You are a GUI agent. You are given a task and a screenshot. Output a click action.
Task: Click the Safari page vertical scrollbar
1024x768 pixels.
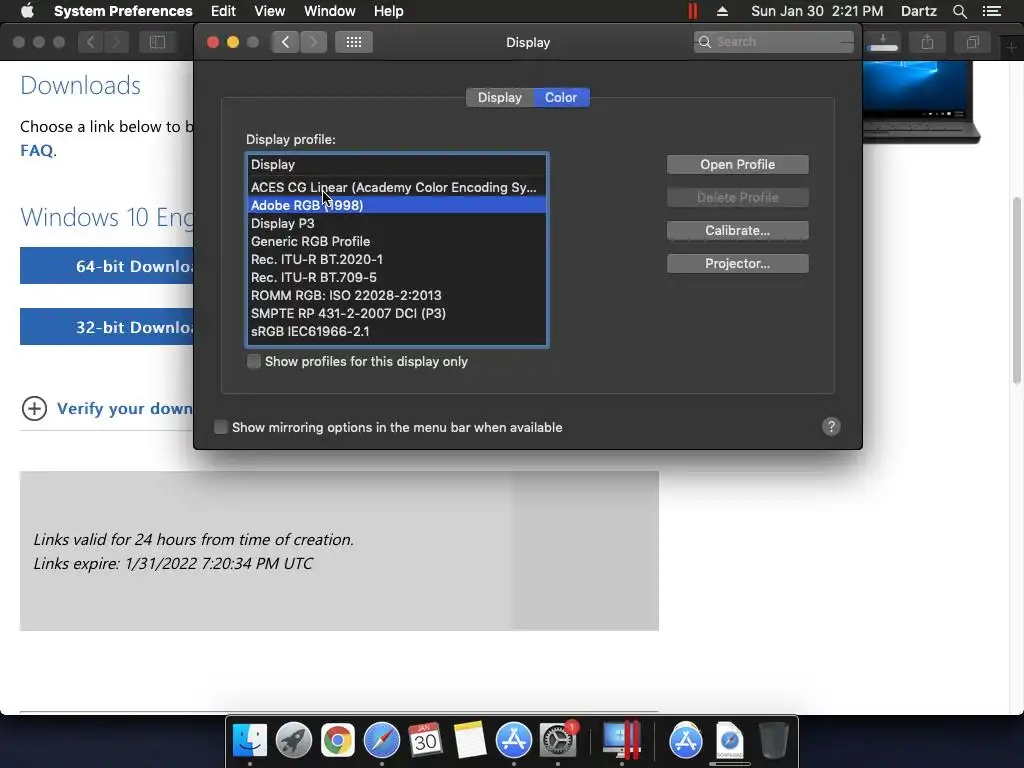click(1016, 290)
